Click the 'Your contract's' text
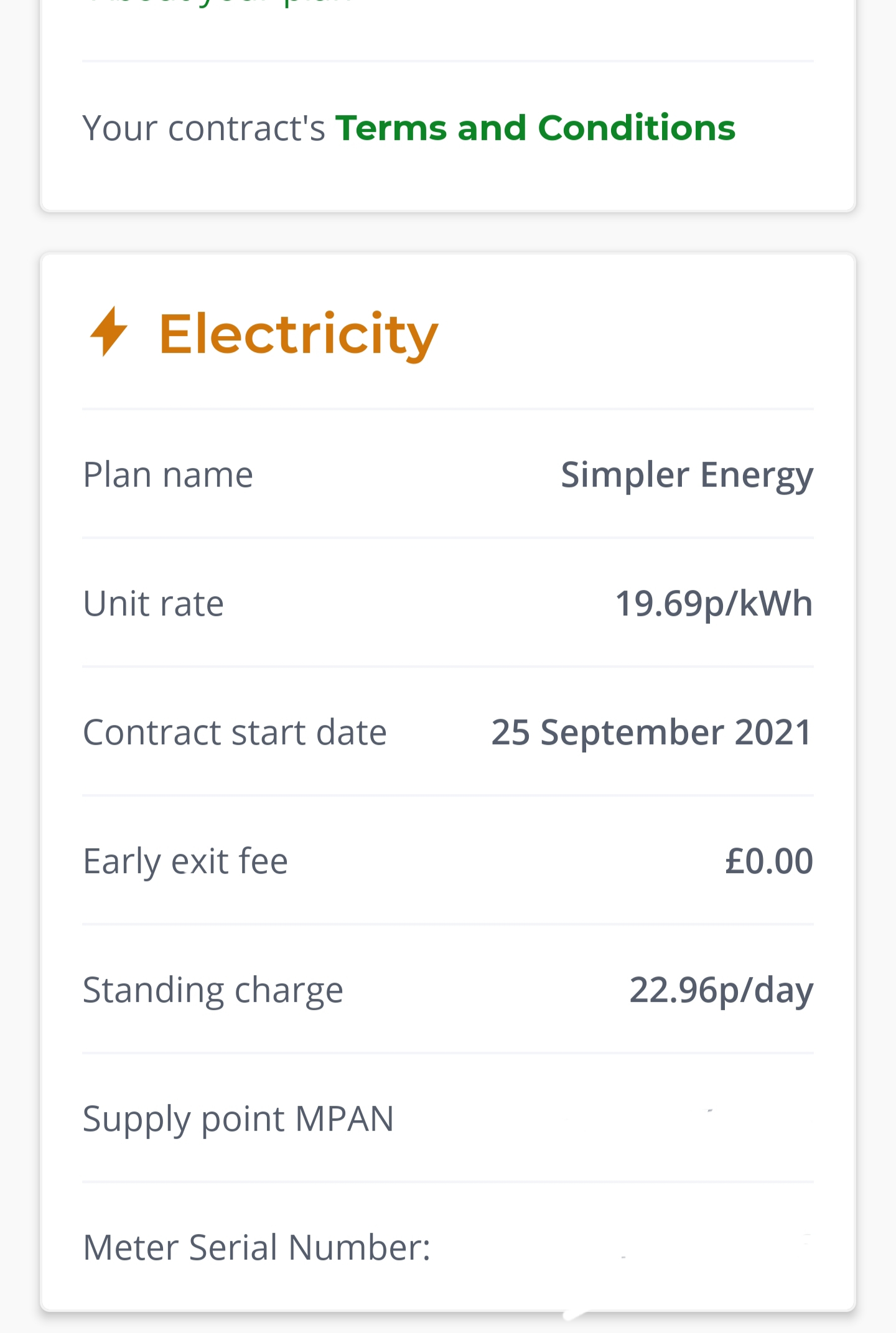896x1333 pixels. click(x=203, y=128)
